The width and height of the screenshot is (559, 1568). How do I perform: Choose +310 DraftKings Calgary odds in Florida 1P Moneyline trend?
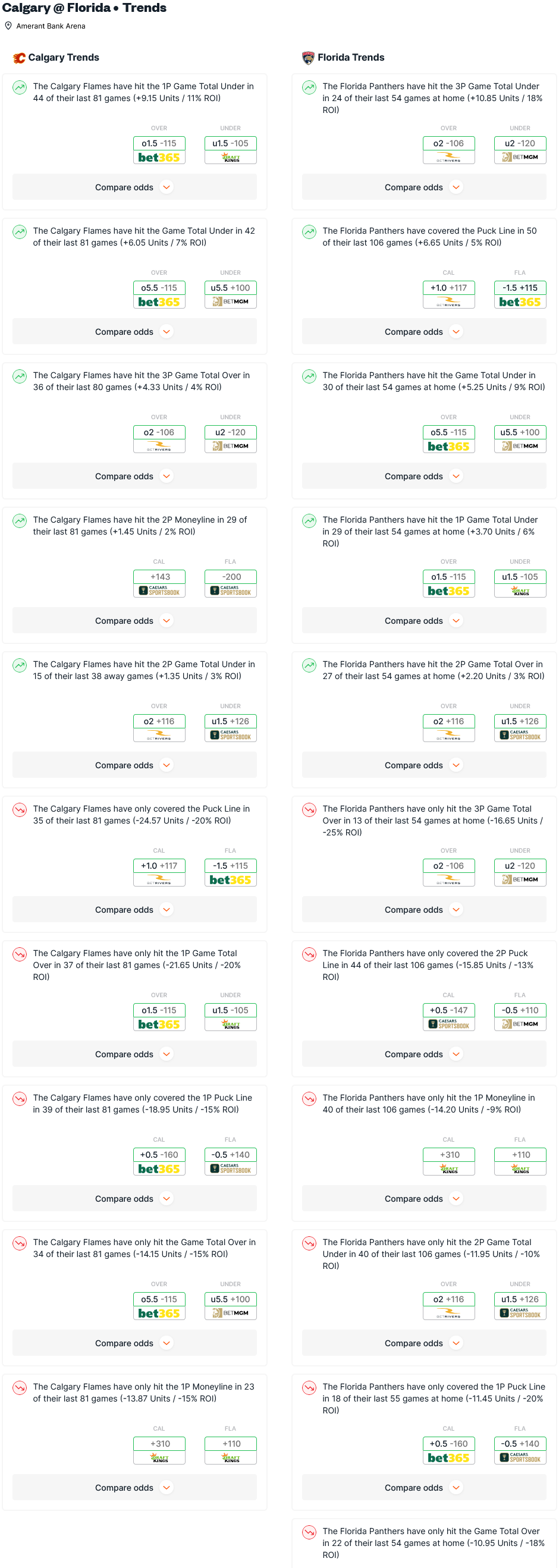pos(450,1161)
